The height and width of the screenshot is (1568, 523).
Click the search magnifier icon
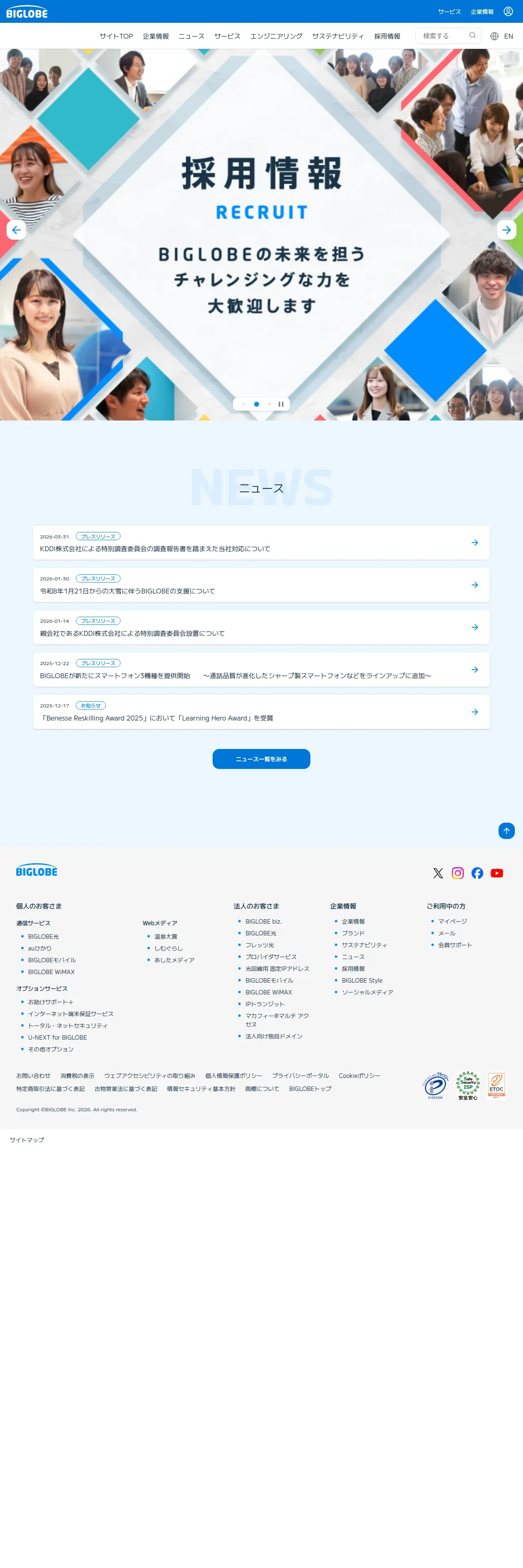pyautogui.click(x=472, y=35)
